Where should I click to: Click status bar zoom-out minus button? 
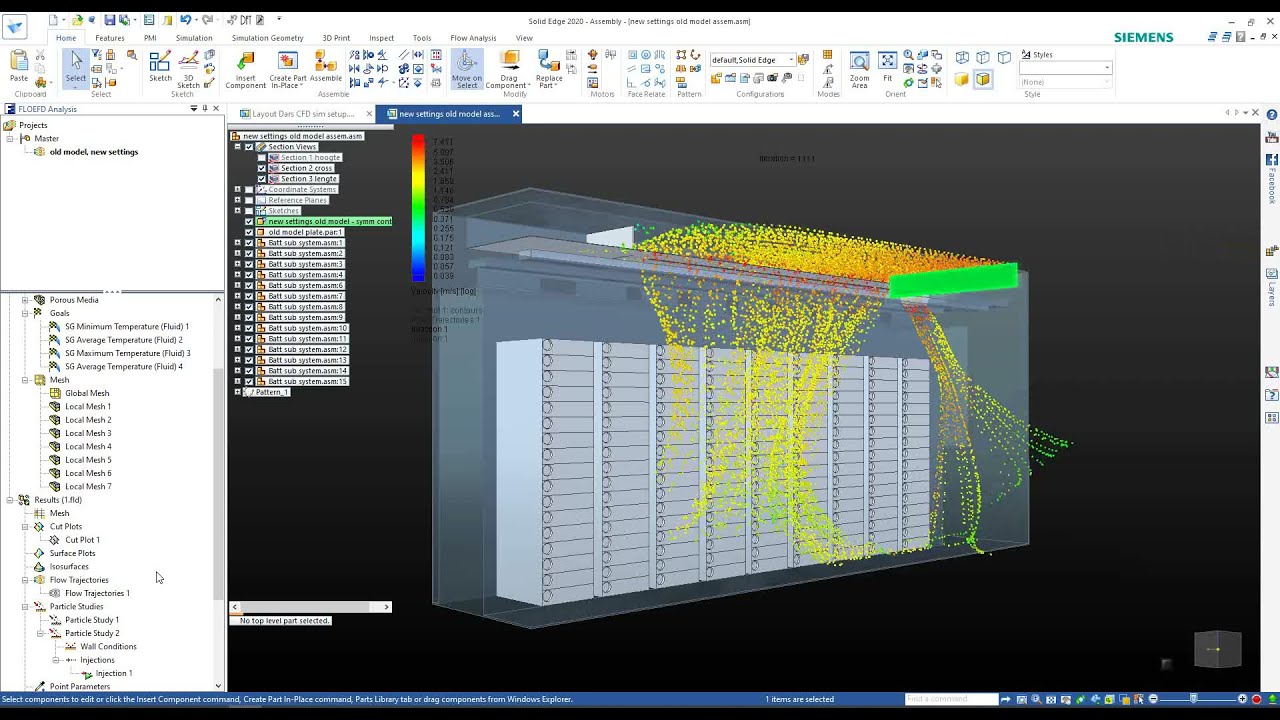[1153, 699]
